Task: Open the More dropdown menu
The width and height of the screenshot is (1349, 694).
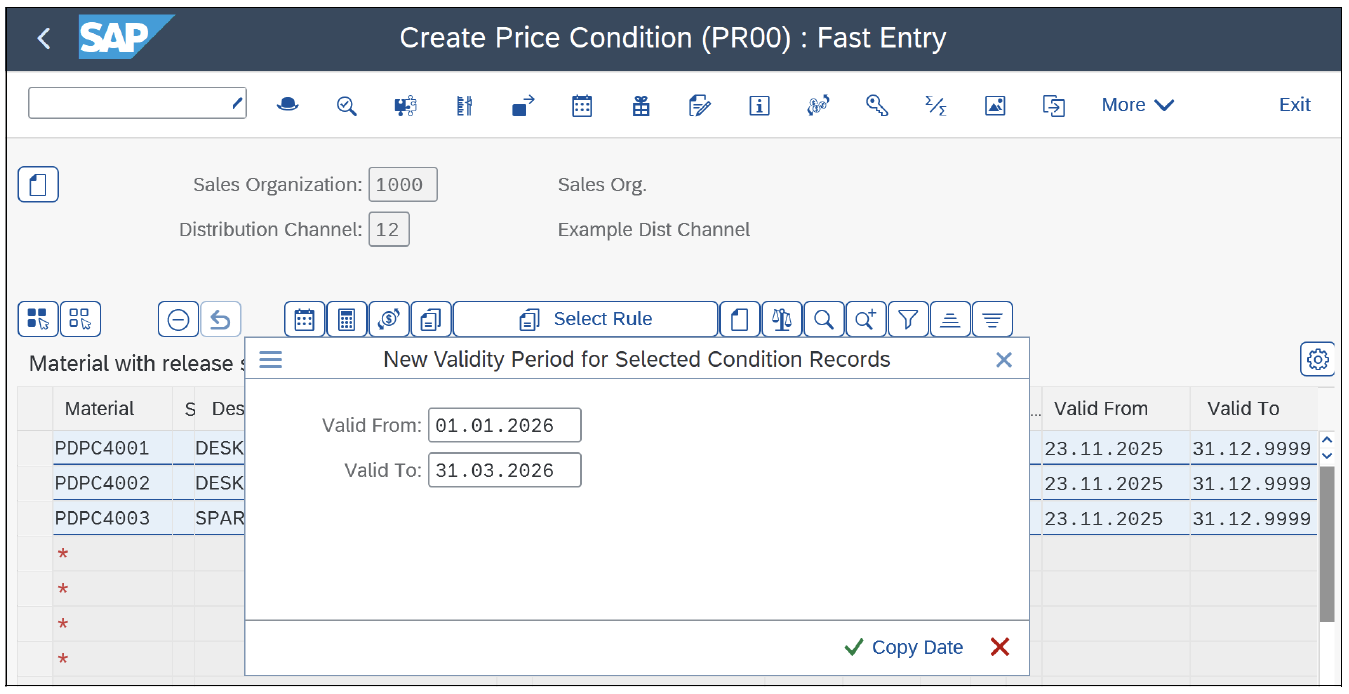Action: 1136,104
